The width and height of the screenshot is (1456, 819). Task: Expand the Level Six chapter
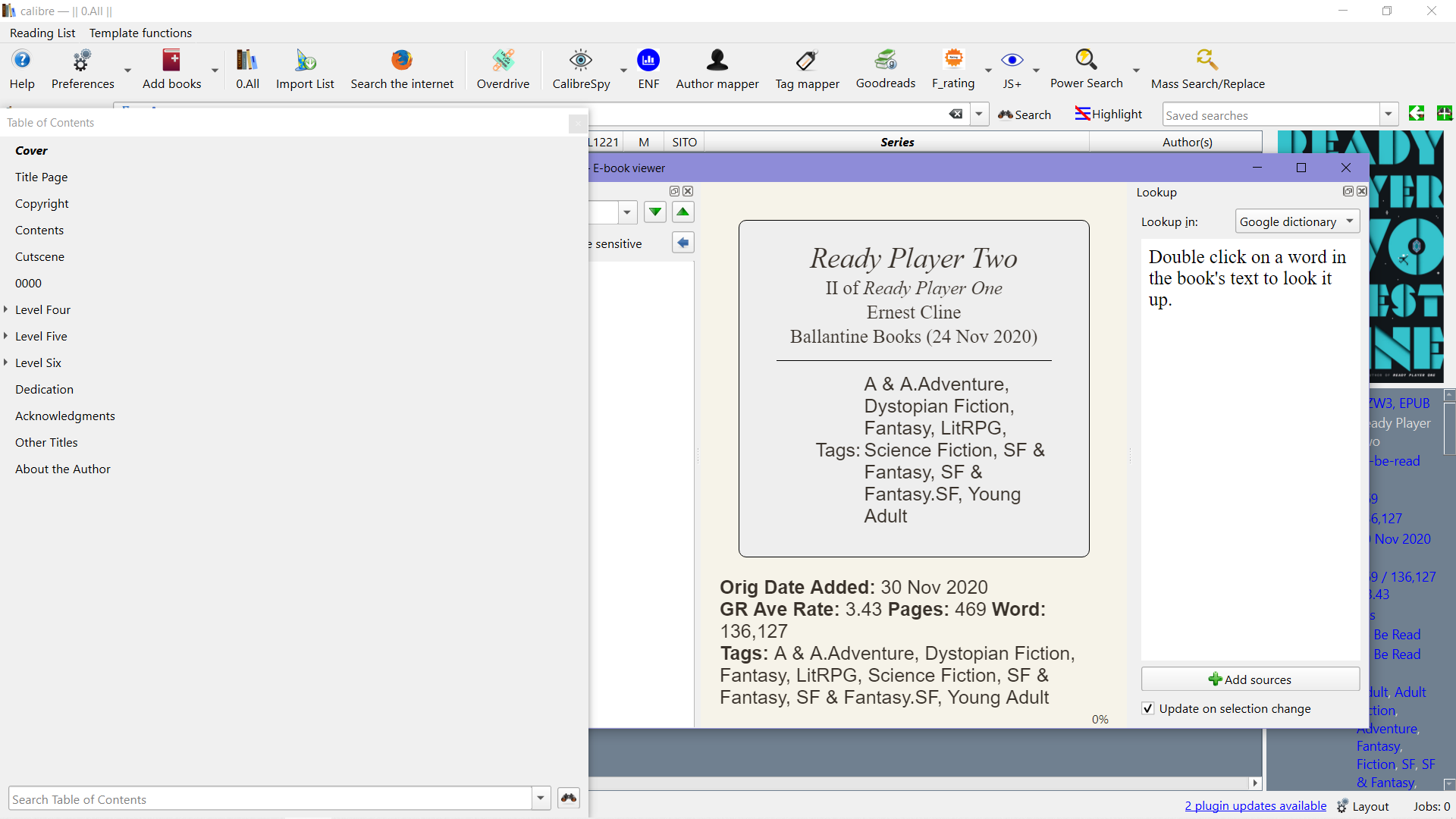(6, 362)
